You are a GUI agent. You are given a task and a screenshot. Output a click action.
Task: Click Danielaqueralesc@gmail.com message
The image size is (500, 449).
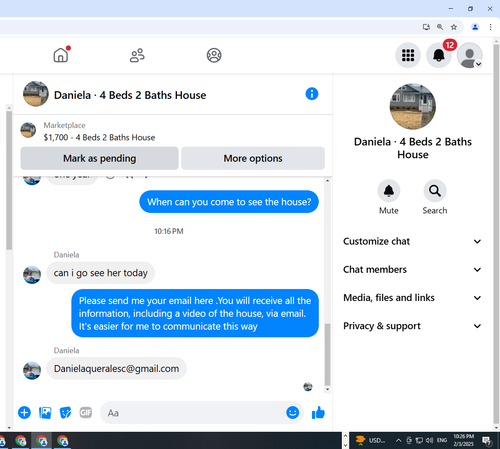(116, 369)
